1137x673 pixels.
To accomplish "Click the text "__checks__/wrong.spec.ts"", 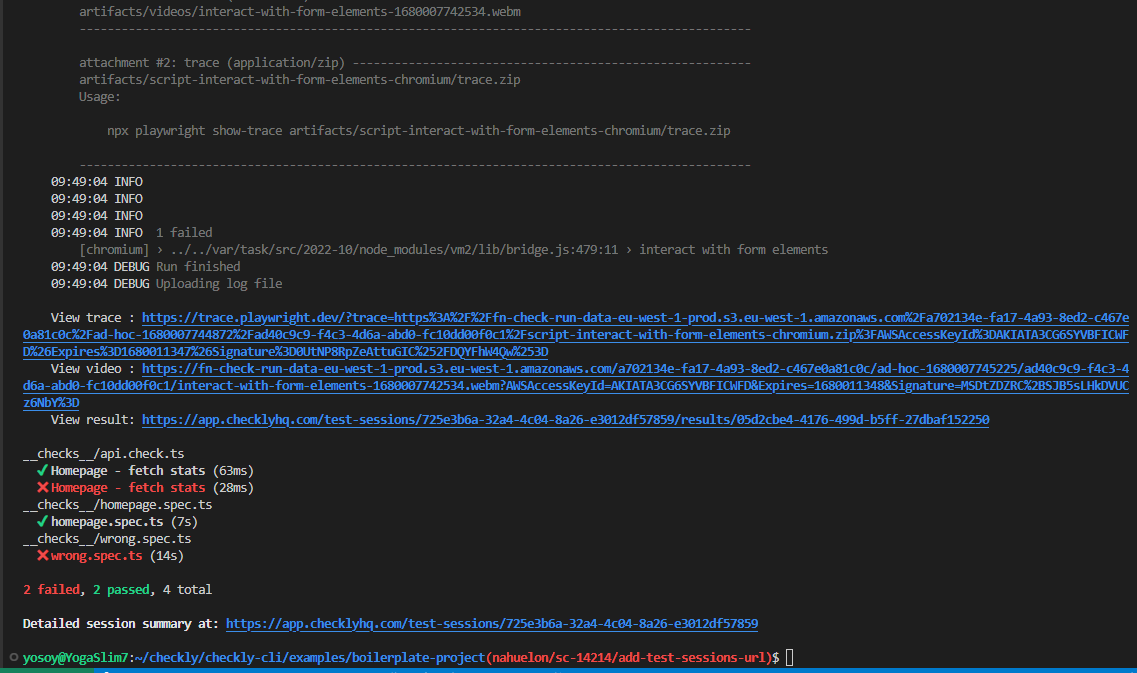I will pos(107,538).
